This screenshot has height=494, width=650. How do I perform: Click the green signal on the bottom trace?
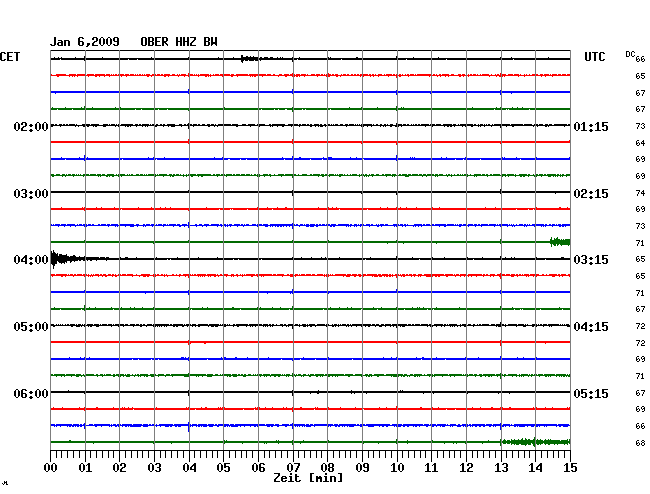point(536,442)
